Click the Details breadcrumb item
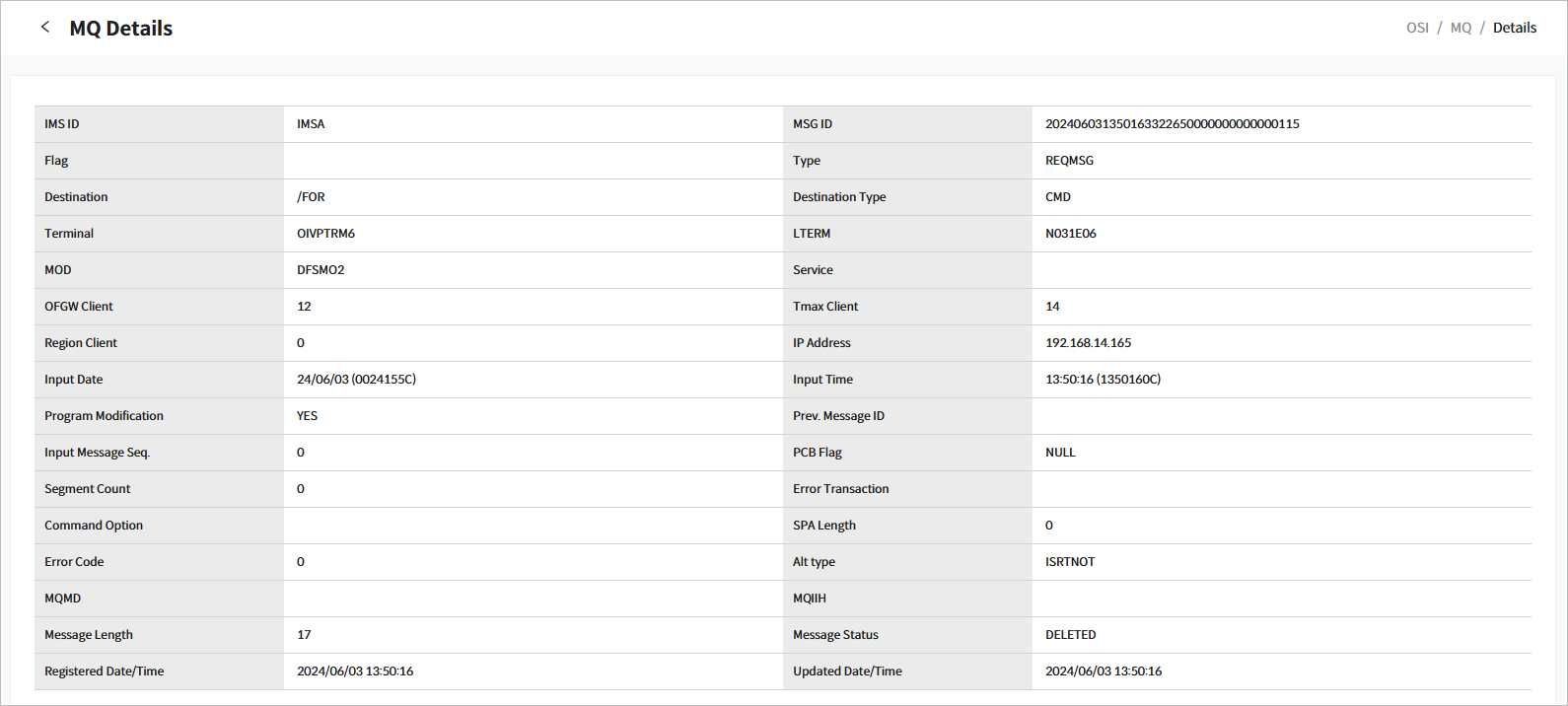This screenshot has height=706, width=1568. tap(1514, 28)
